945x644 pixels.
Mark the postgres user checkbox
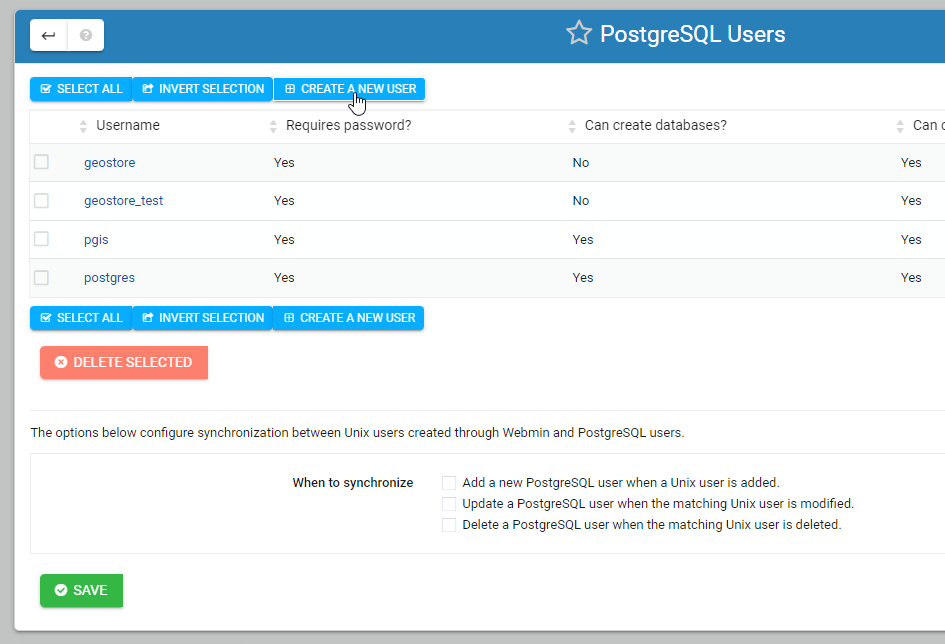(x=41, y=277)
